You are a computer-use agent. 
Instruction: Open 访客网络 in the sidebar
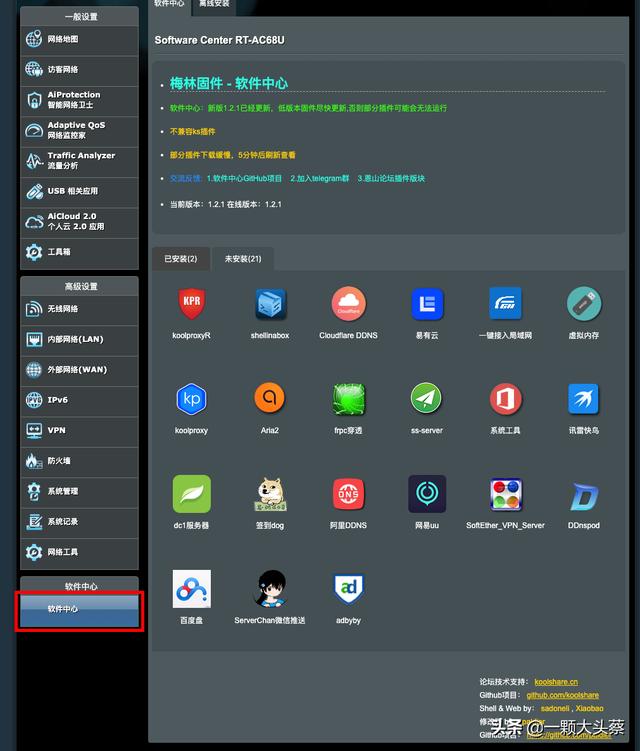click(80, 70)
